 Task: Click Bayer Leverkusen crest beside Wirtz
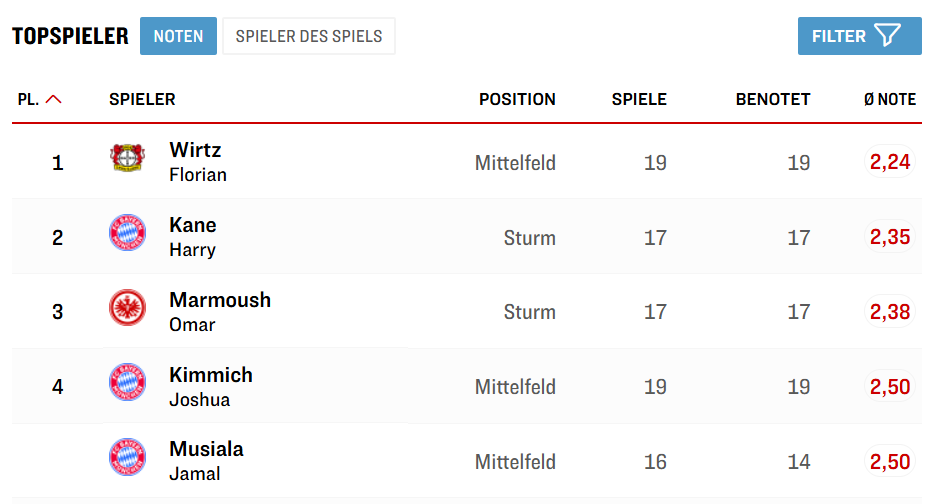click(127, 160)
